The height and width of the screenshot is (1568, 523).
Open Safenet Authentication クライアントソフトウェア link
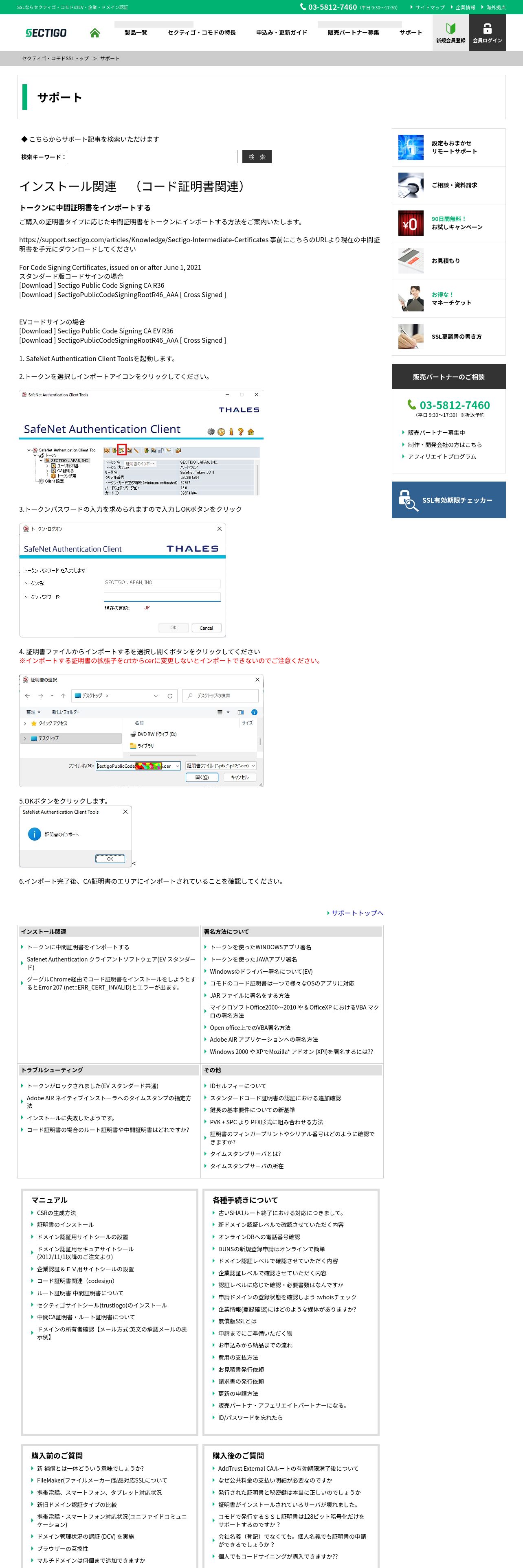pyautogui.click(x=112, y=963)
